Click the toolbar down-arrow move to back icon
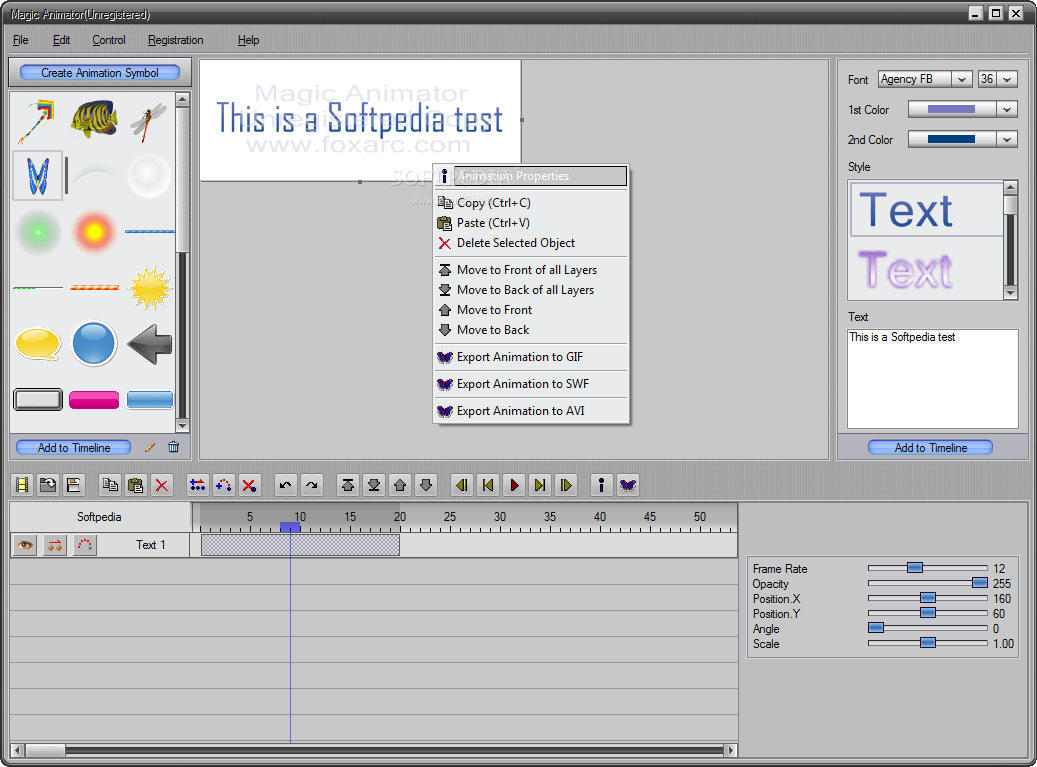The width and height of the screenshot is (1037, 767). coord(425,485)
